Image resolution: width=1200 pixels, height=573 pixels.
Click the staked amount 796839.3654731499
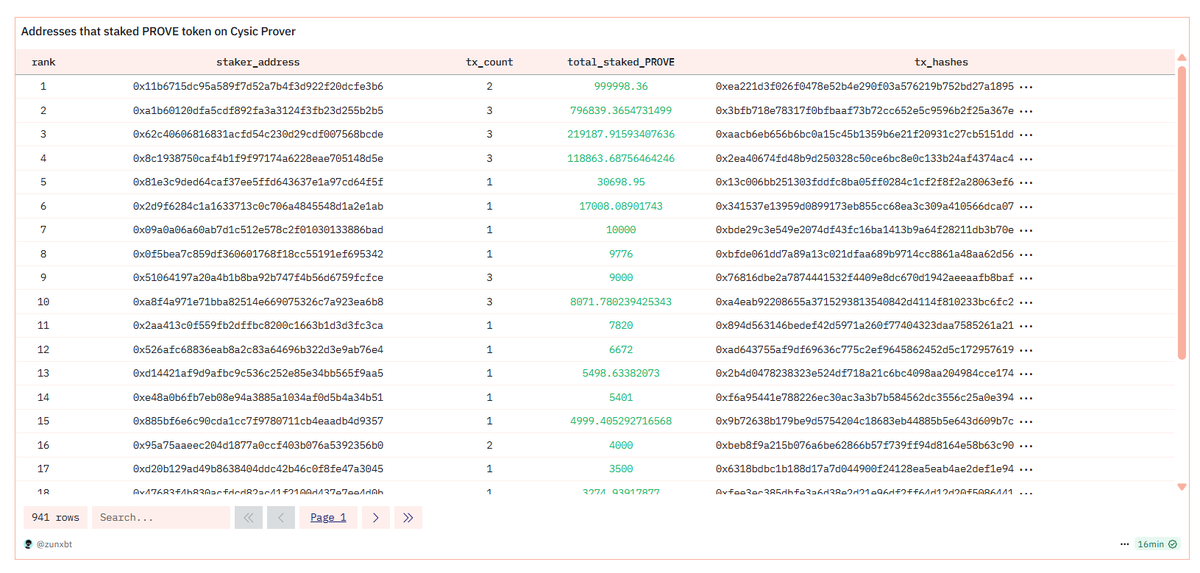pos(621,110)
